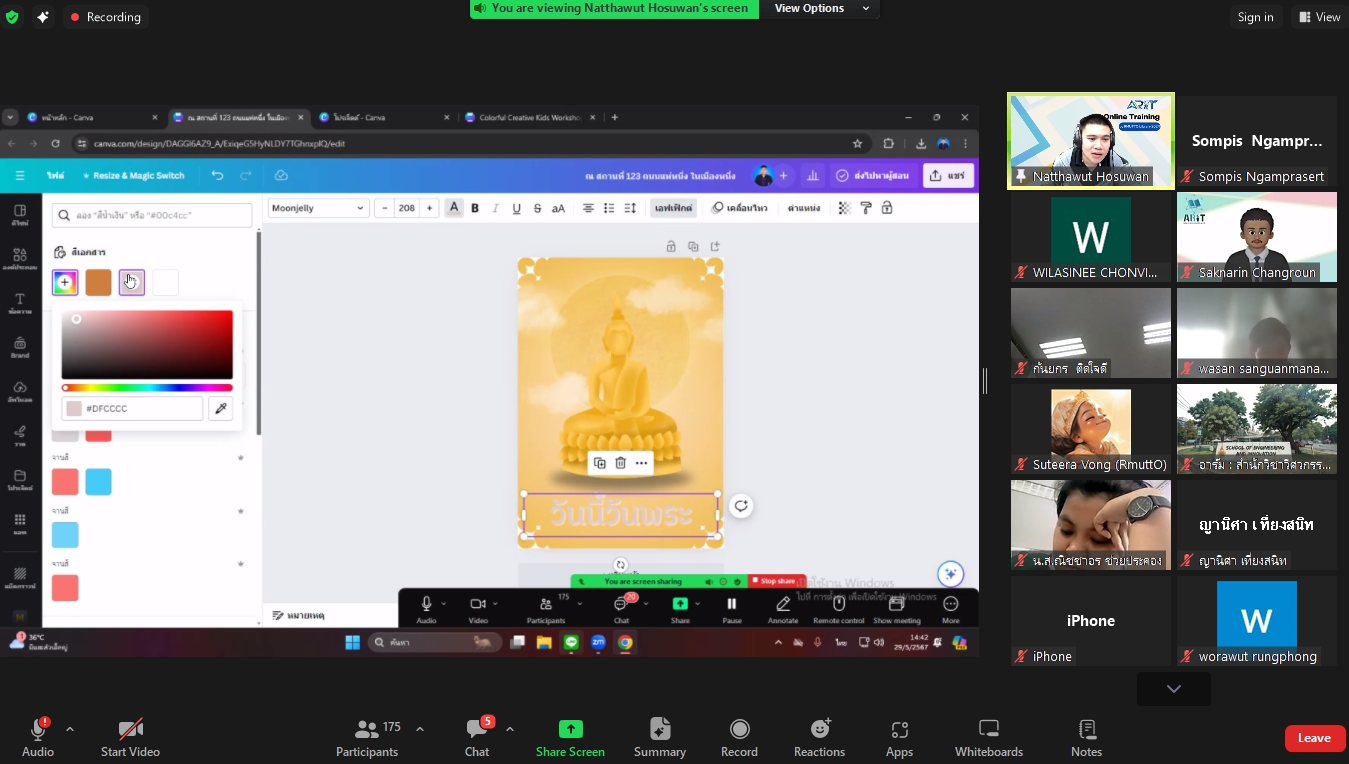
Task: Open the text color A button
Action: 454,208
